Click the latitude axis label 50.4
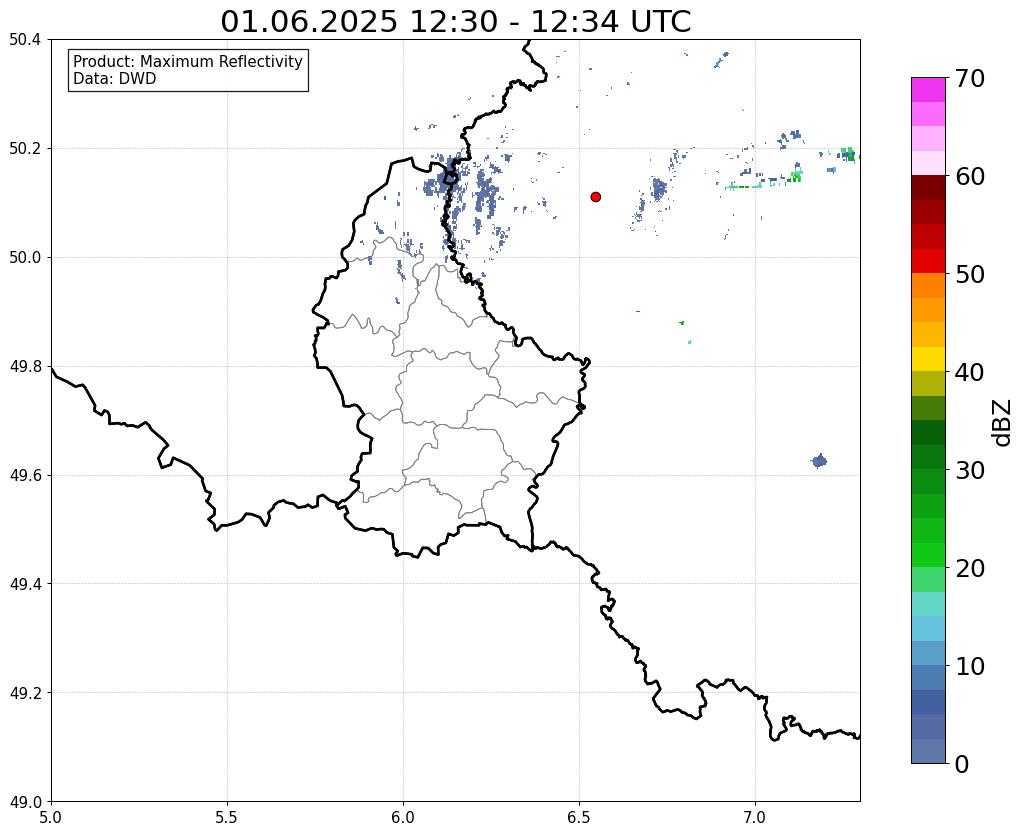 coord(25,40)
